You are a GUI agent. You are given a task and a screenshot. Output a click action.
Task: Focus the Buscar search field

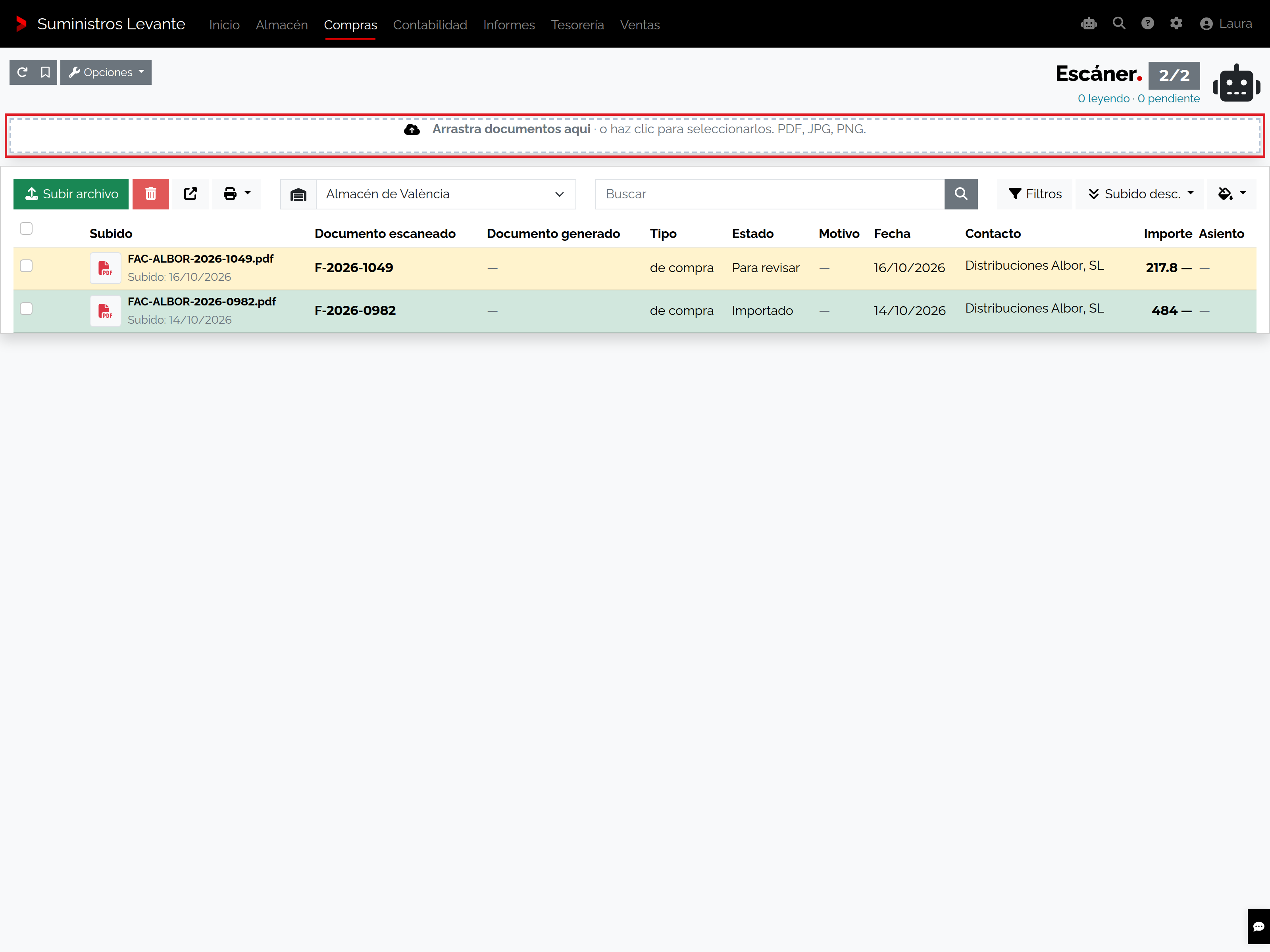pyautogui.click(x=770, y=194)
